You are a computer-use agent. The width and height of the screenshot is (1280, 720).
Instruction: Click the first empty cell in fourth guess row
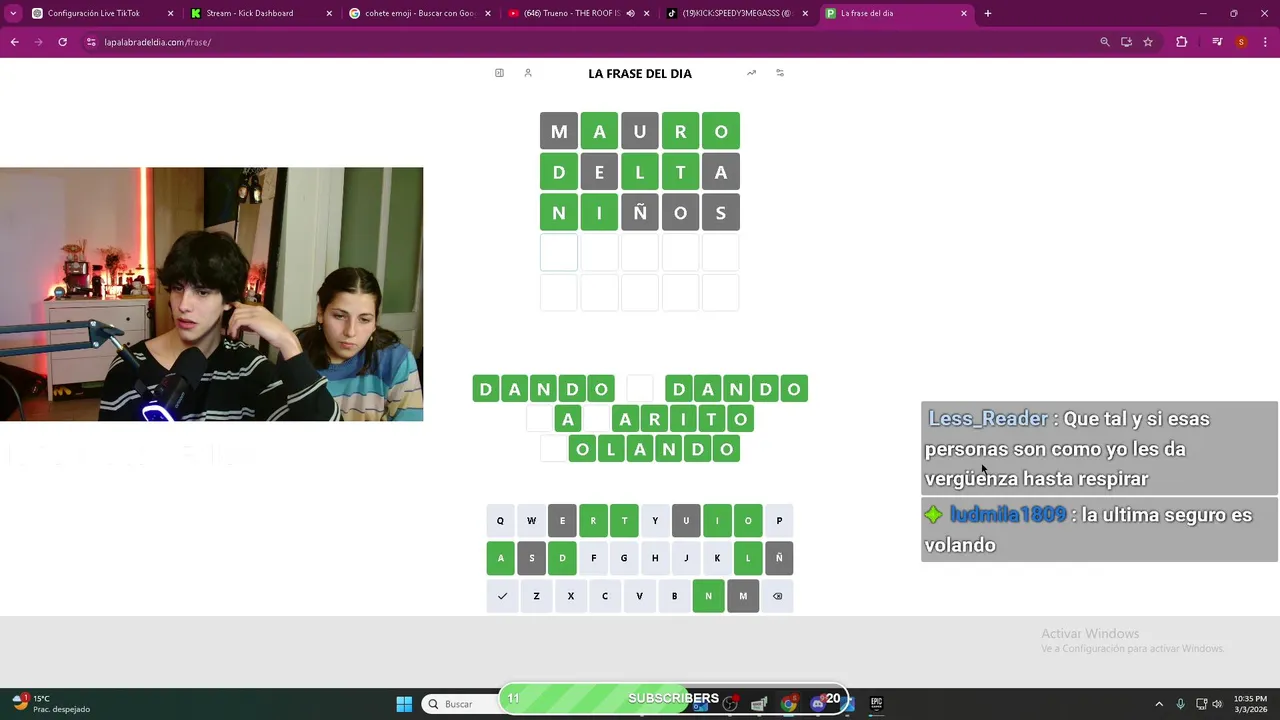[x=559, y=252]
